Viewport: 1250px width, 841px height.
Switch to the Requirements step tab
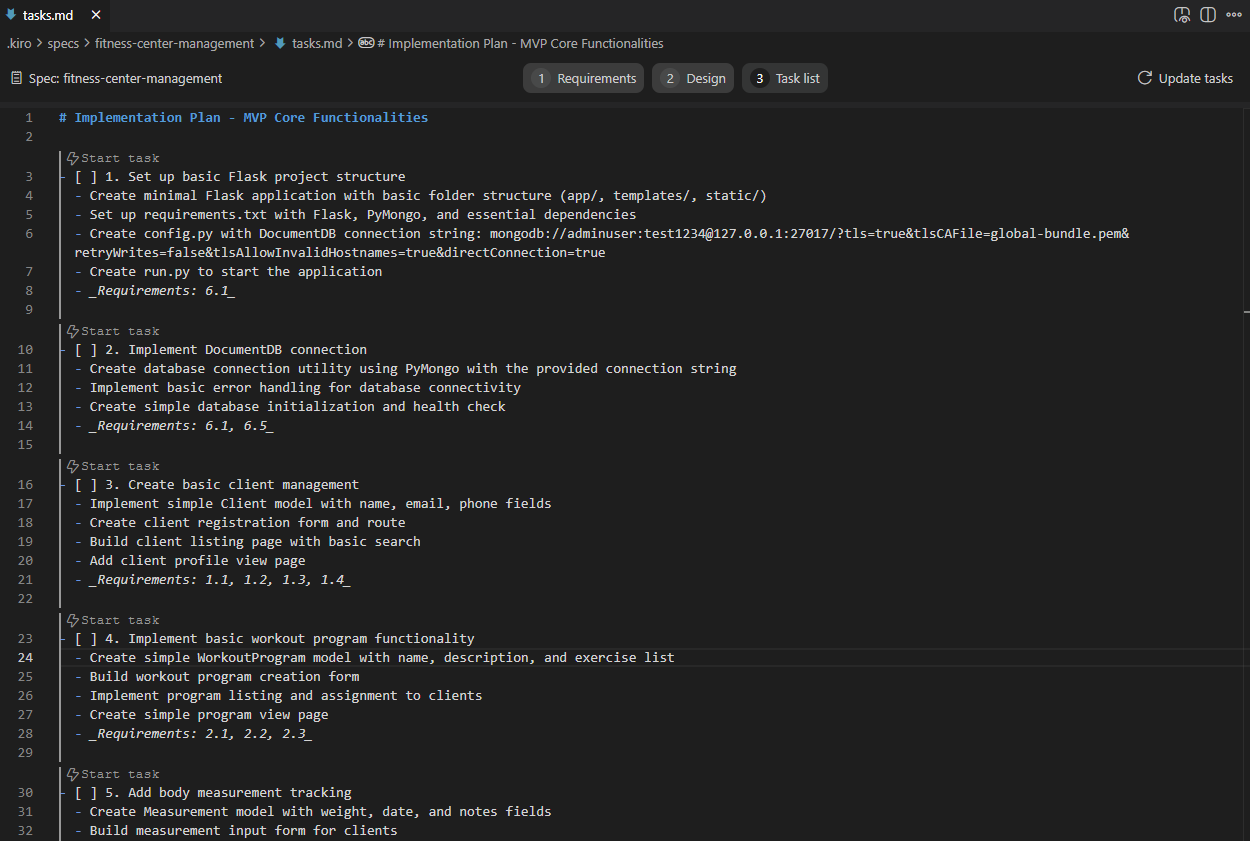[583, 78]
